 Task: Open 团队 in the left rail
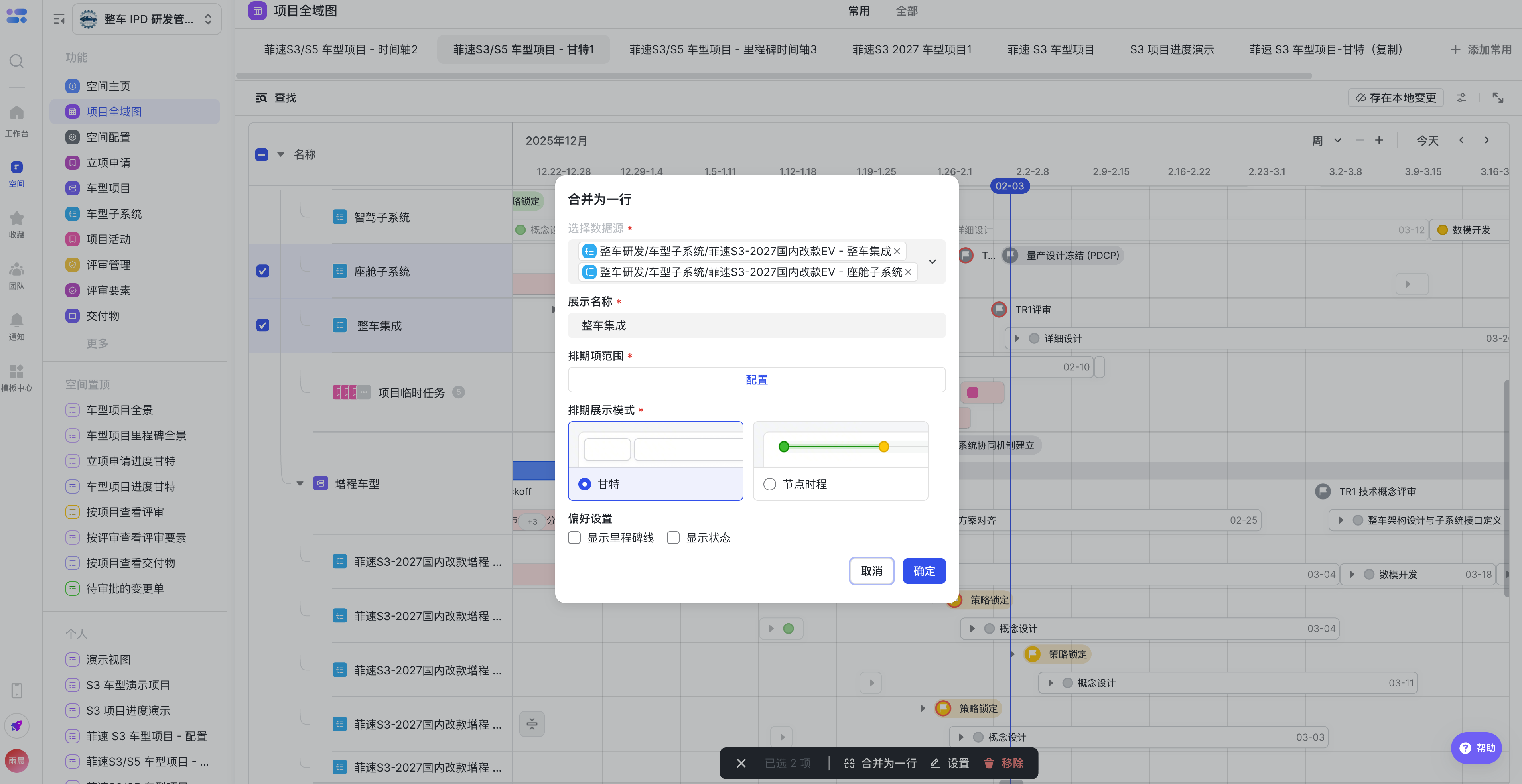point(16,275)
